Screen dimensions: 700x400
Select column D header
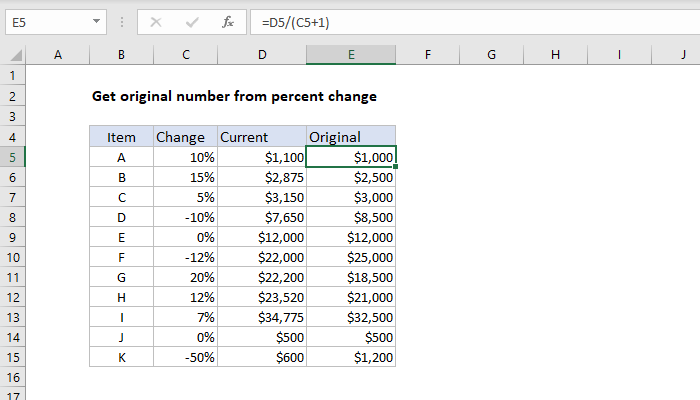click(262, 55)
